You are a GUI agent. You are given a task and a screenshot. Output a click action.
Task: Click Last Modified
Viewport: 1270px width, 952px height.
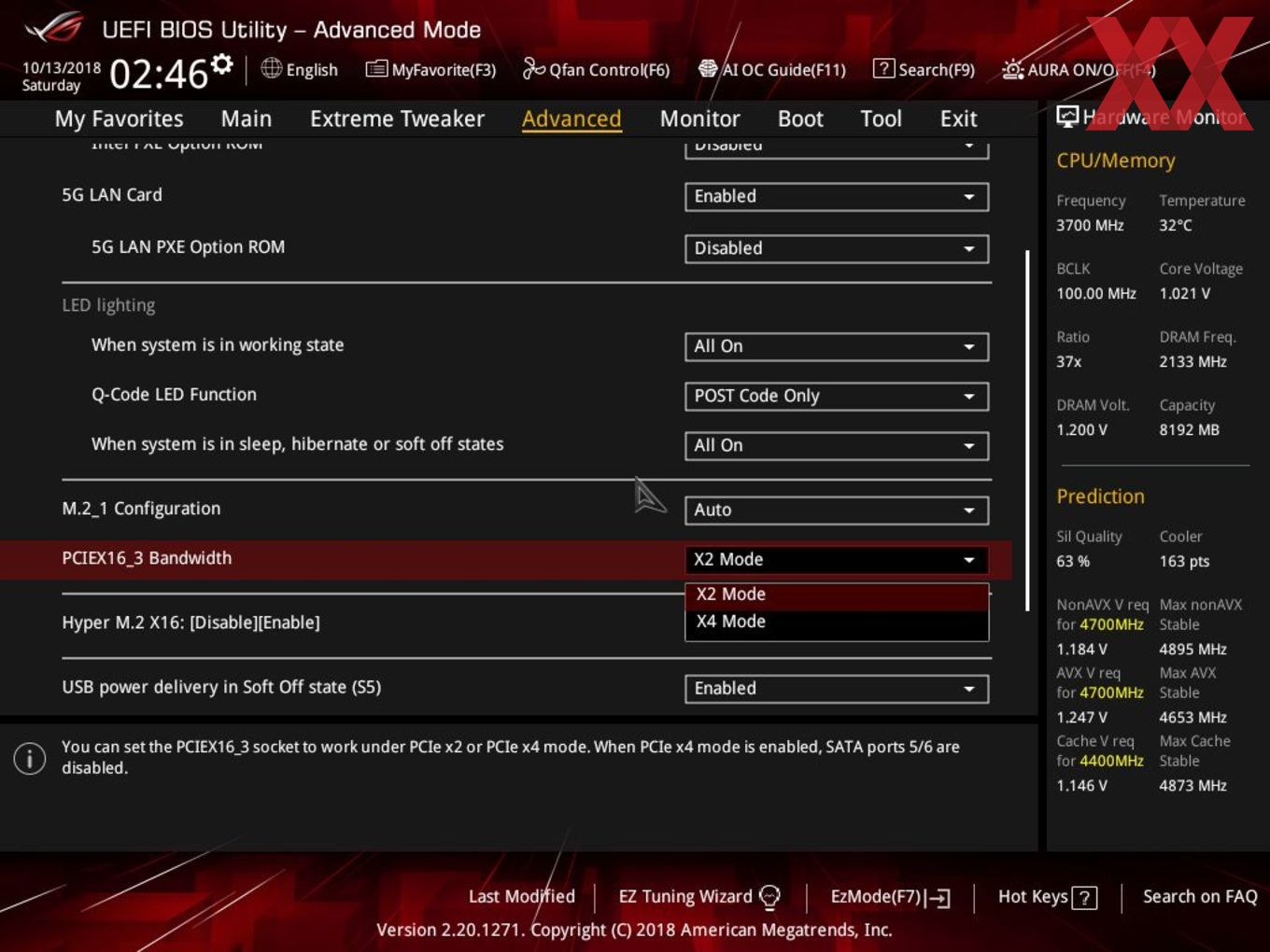(521, 896)
